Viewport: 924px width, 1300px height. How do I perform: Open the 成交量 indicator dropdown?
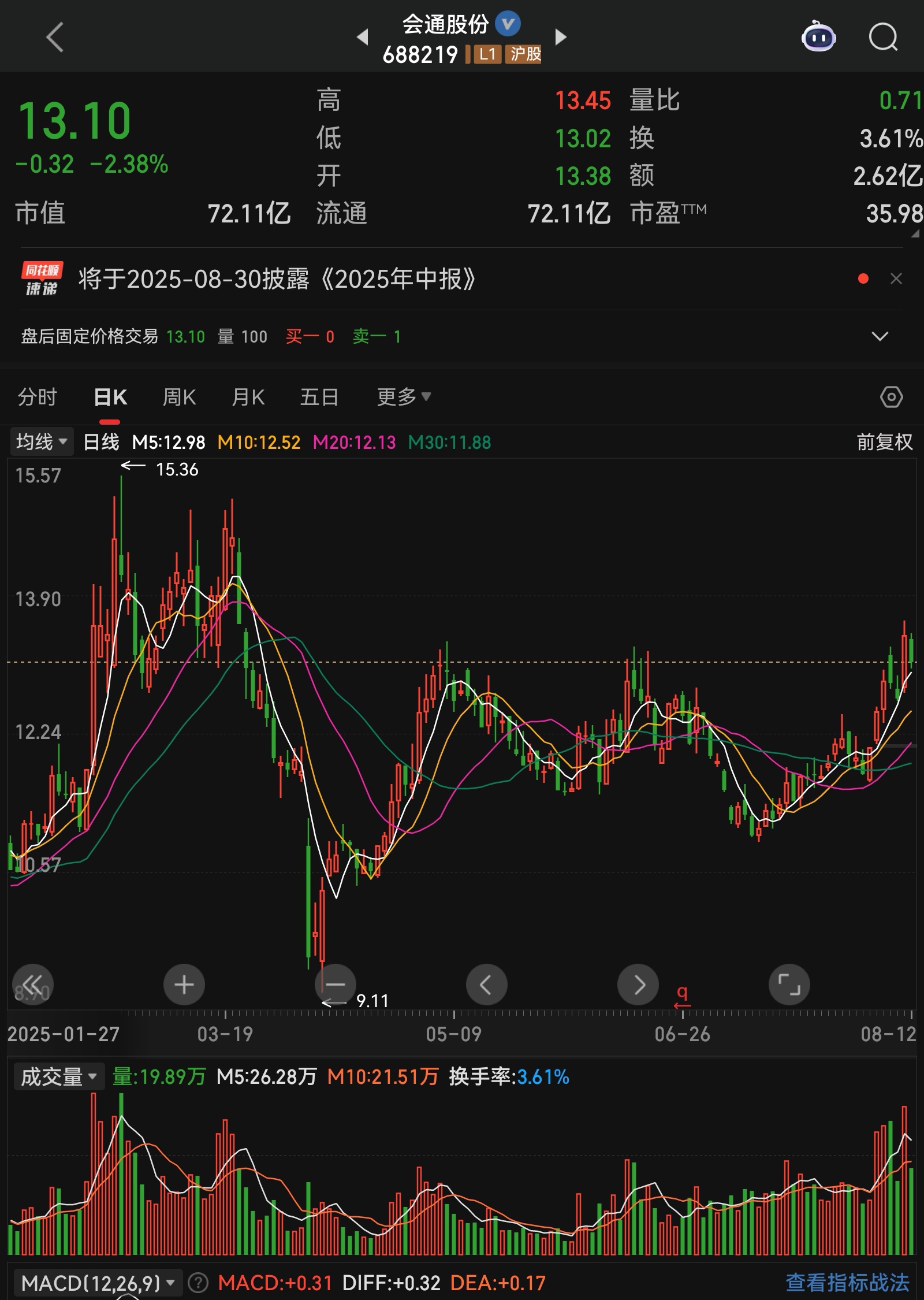(58, 1076)
